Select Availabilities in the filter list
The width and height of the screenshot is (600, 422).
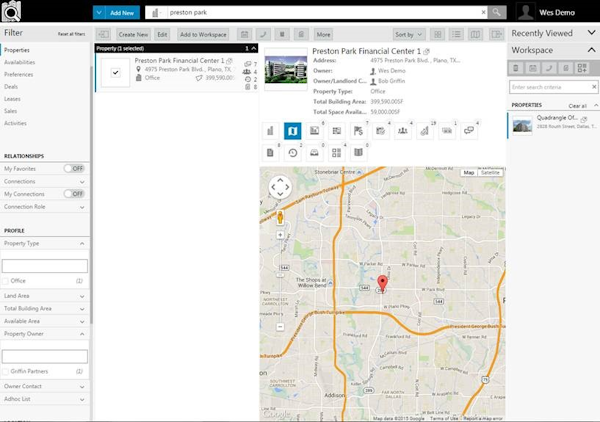[18, 62]
